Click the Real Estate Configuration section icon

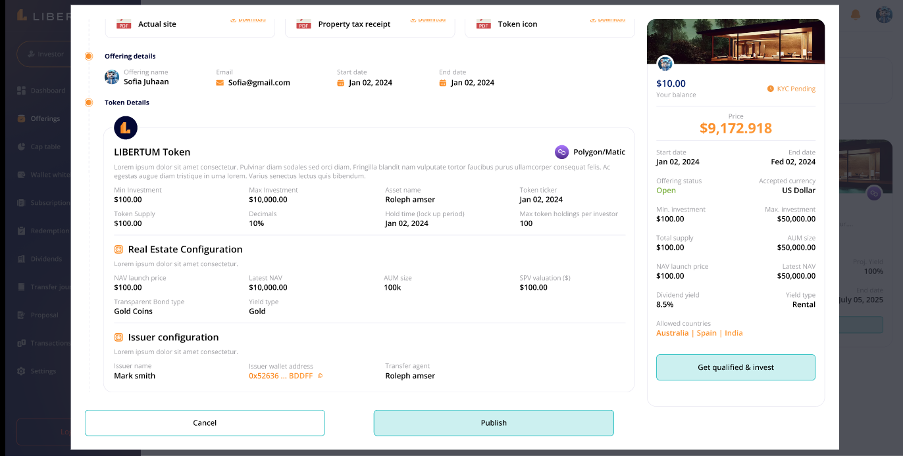point(119,249)
